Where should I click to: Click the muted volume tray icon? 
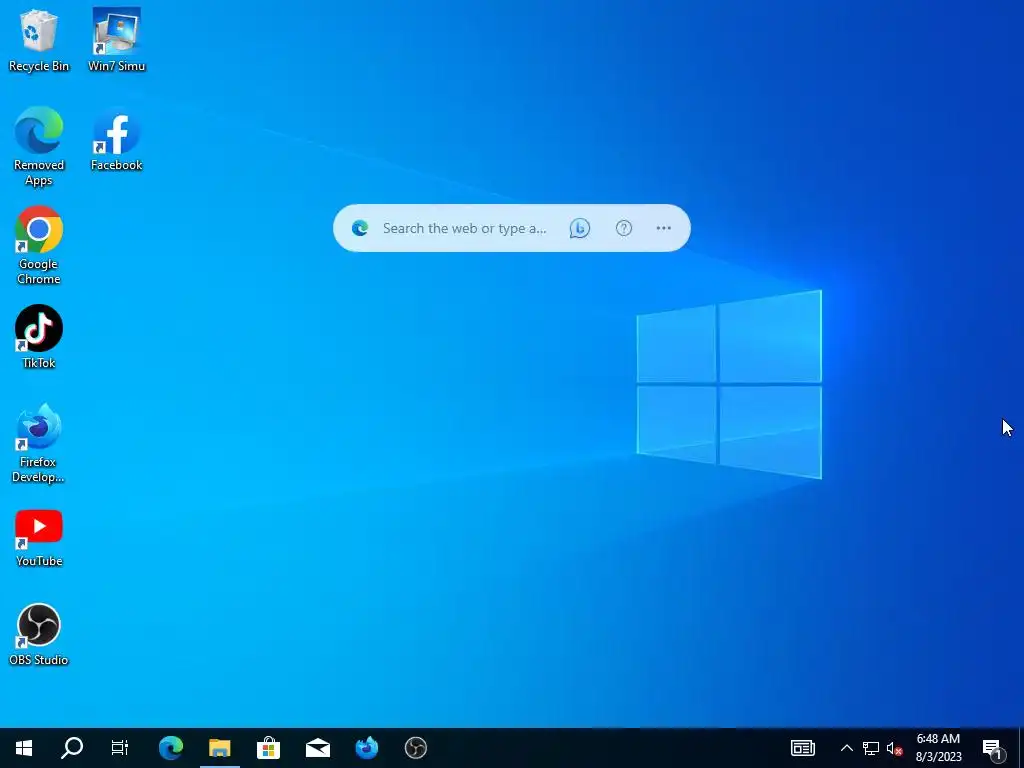pyautogui.click(x=895, y=748)
